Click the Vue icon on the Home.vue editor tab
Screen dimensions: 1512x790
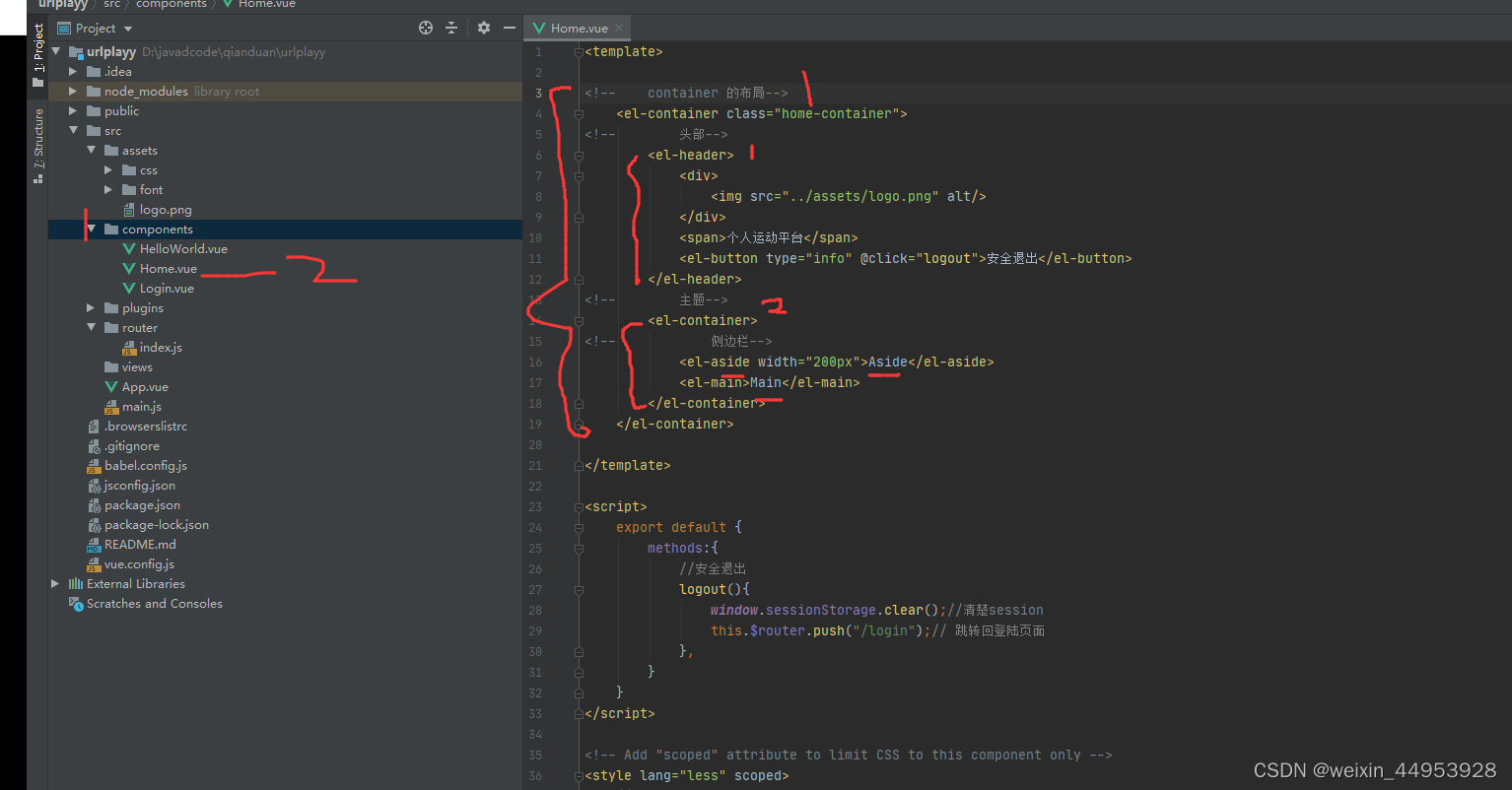(539, 28)
